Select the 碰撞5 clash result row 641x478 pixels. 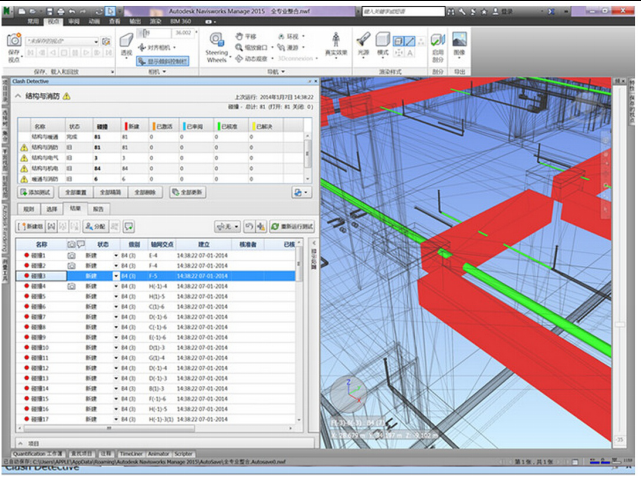point(156,296)
